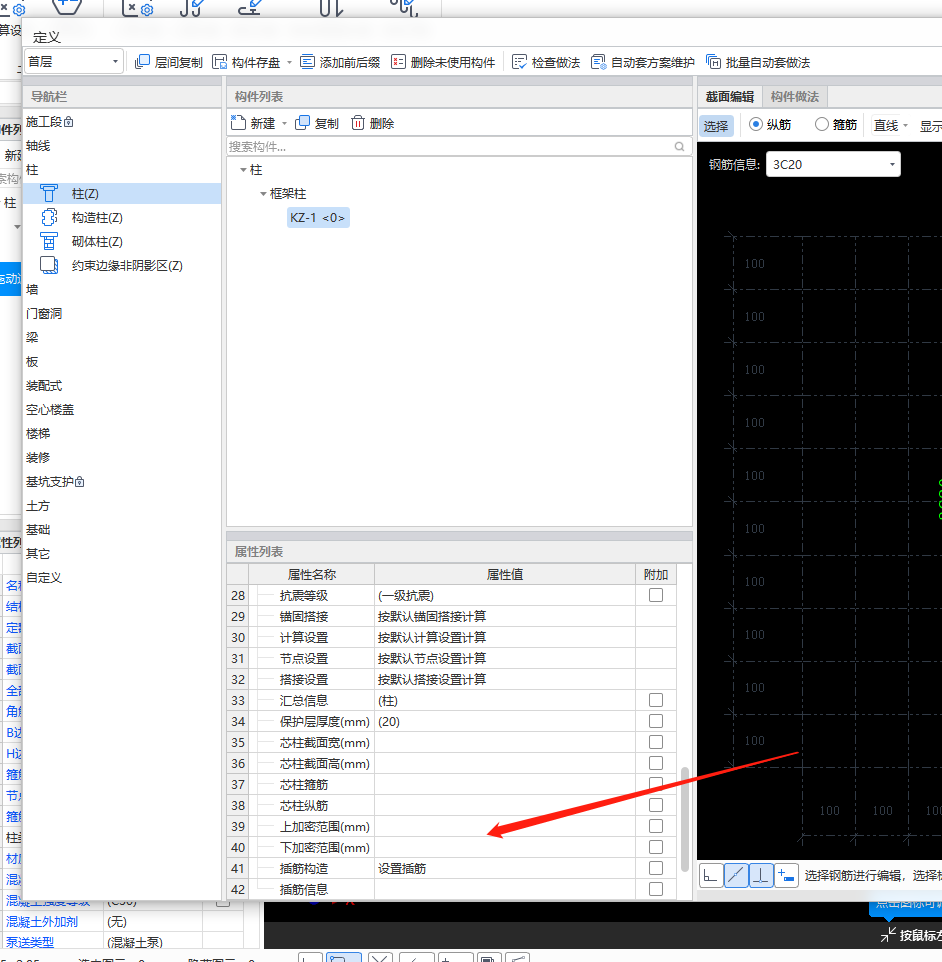Click the 删除未使用构件 icon
This screenshot has height=962, width=942.
398,62
